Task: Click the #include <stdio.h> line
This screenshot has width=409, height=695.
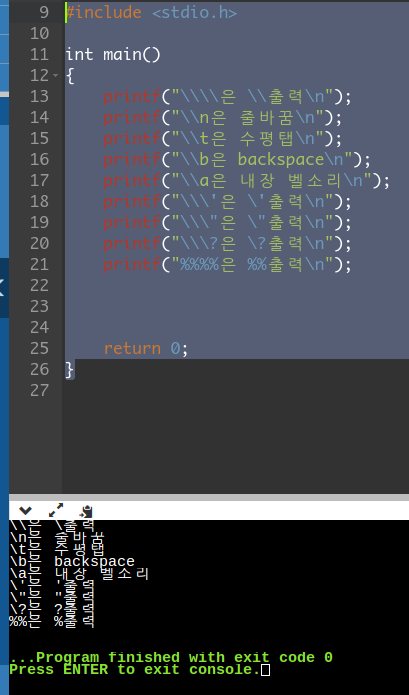Action: 151,12
